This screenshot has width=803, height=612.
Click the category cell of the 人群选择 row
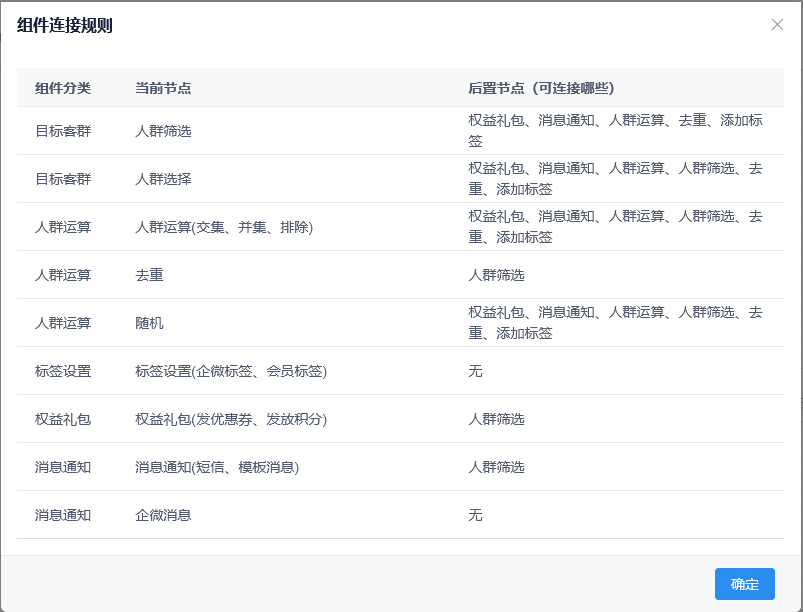63,179
